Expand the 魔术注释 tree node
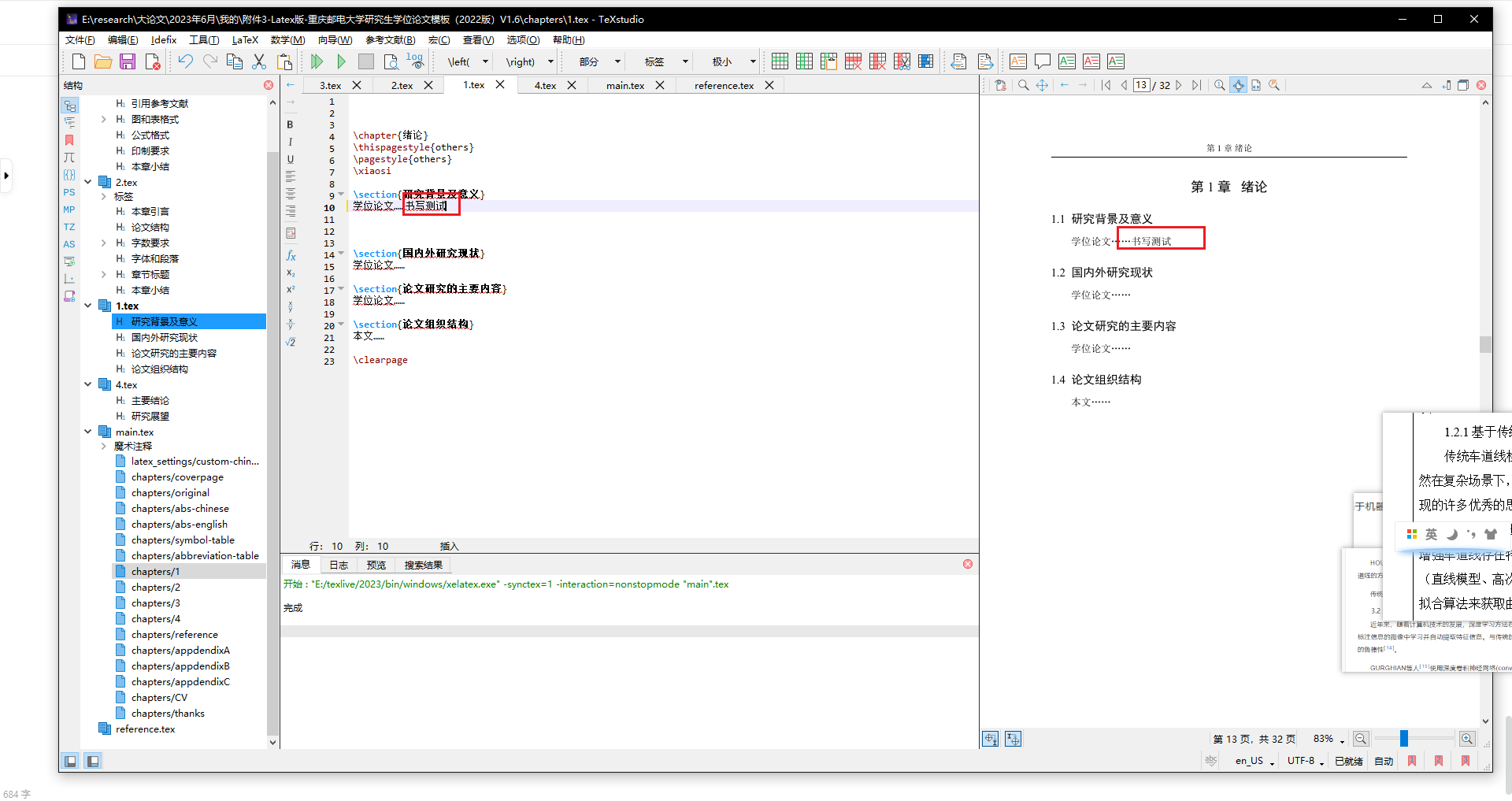1512x801 pixels. (x=103, y=446)
